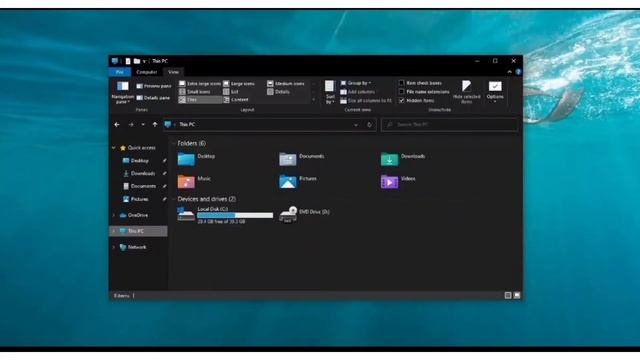This screenshot has height=360, width=640.
Task: Uncheck the Hidden items checkbox
Action: (402, 100)
